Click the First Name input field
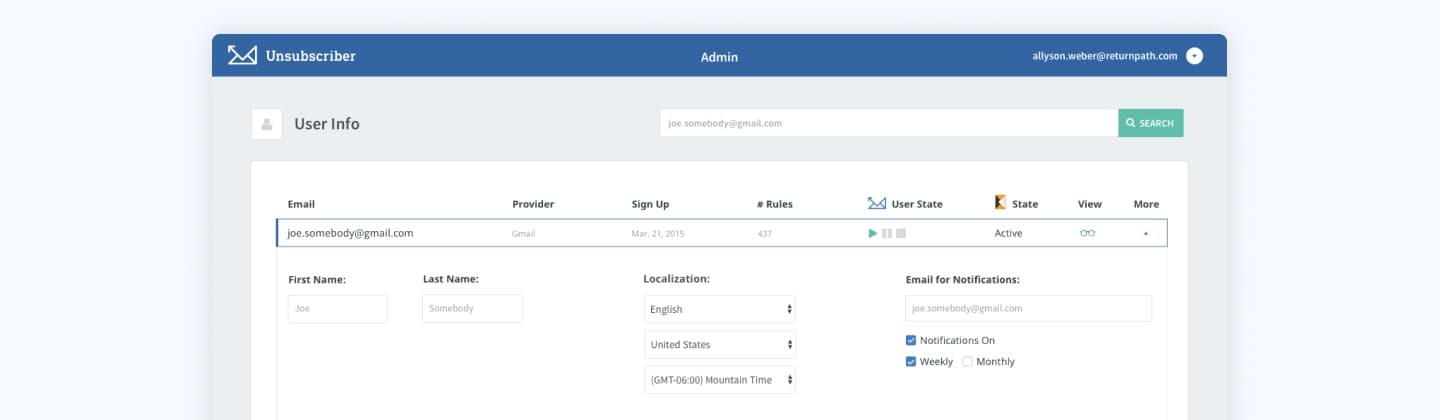This screenshot has height=420, width=1440. point(338,309)
